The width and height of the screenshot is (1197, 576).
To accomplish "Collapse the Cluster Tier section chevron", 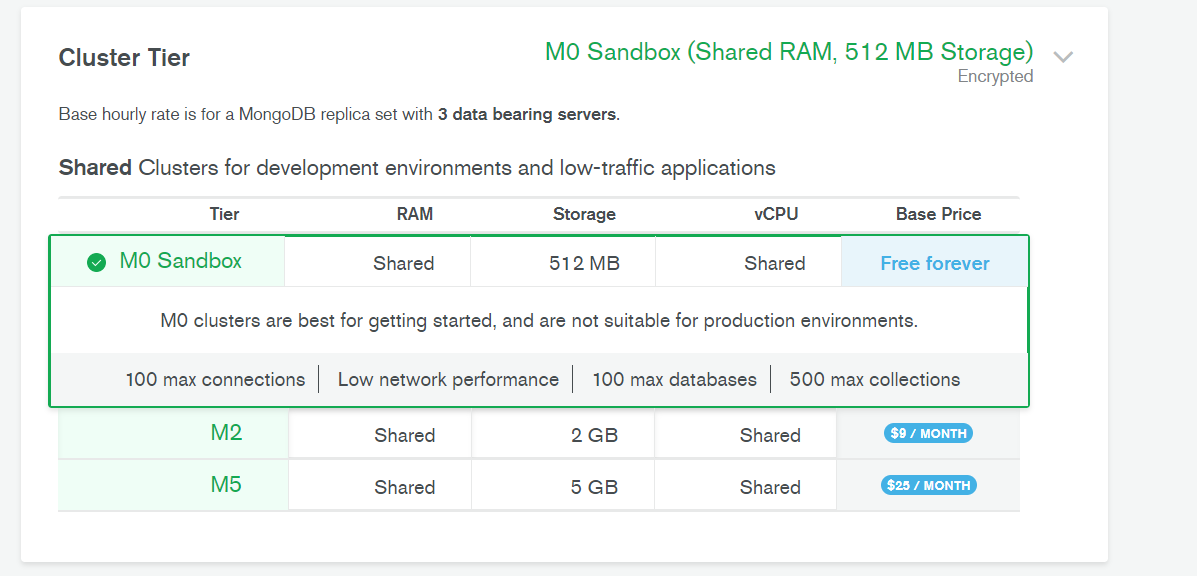I will pos(1063,57).
